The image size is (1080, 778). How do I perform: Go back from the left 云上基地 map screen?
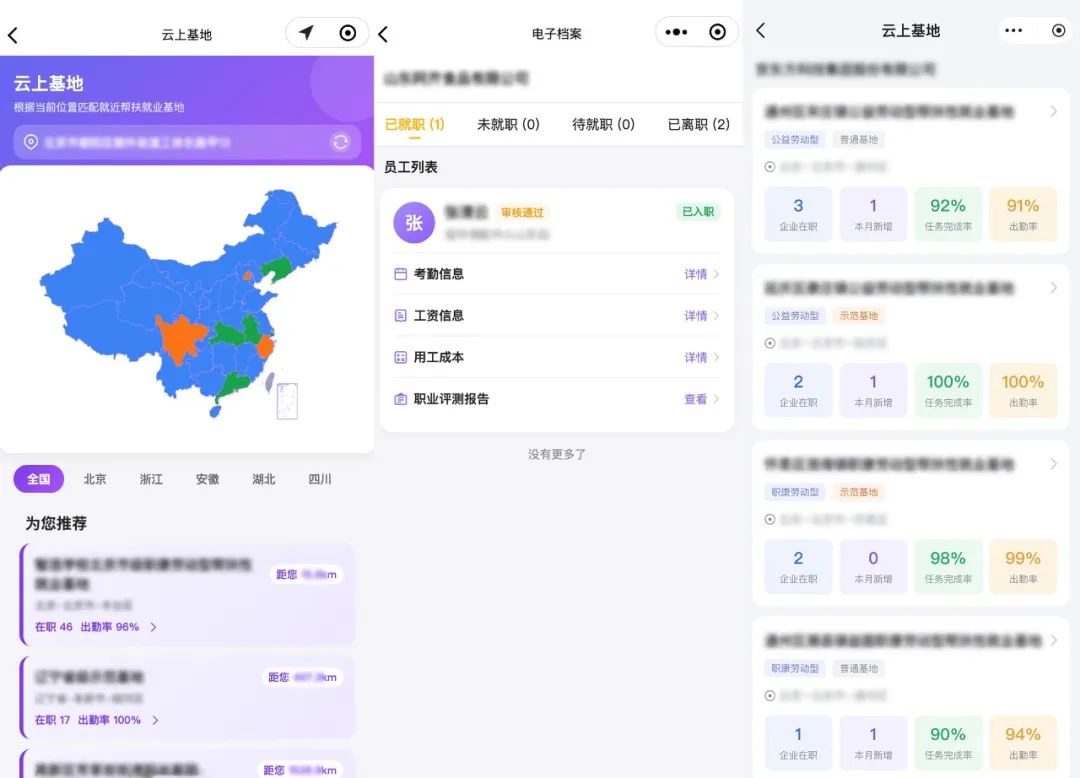pos(13,34)
